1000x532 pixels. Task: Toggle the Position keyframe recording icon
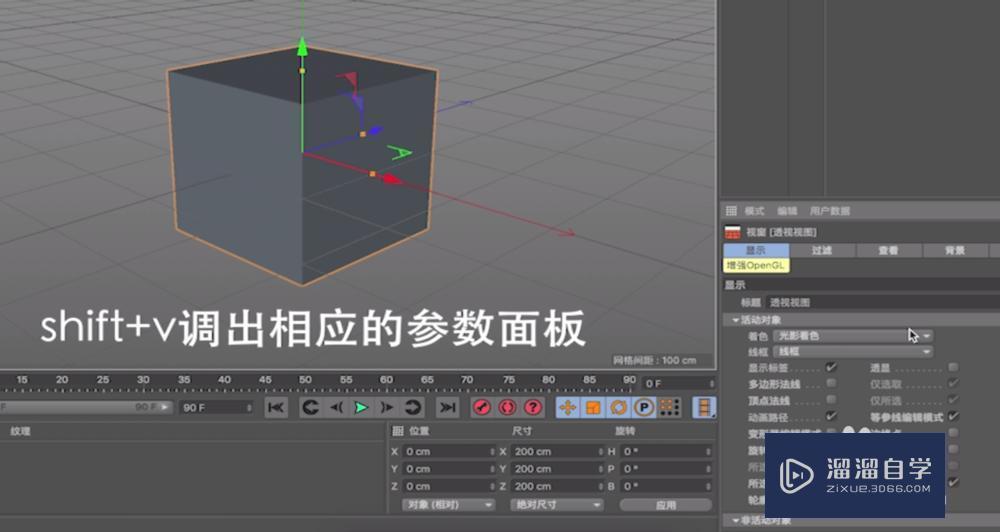click(x=567, y=407)
